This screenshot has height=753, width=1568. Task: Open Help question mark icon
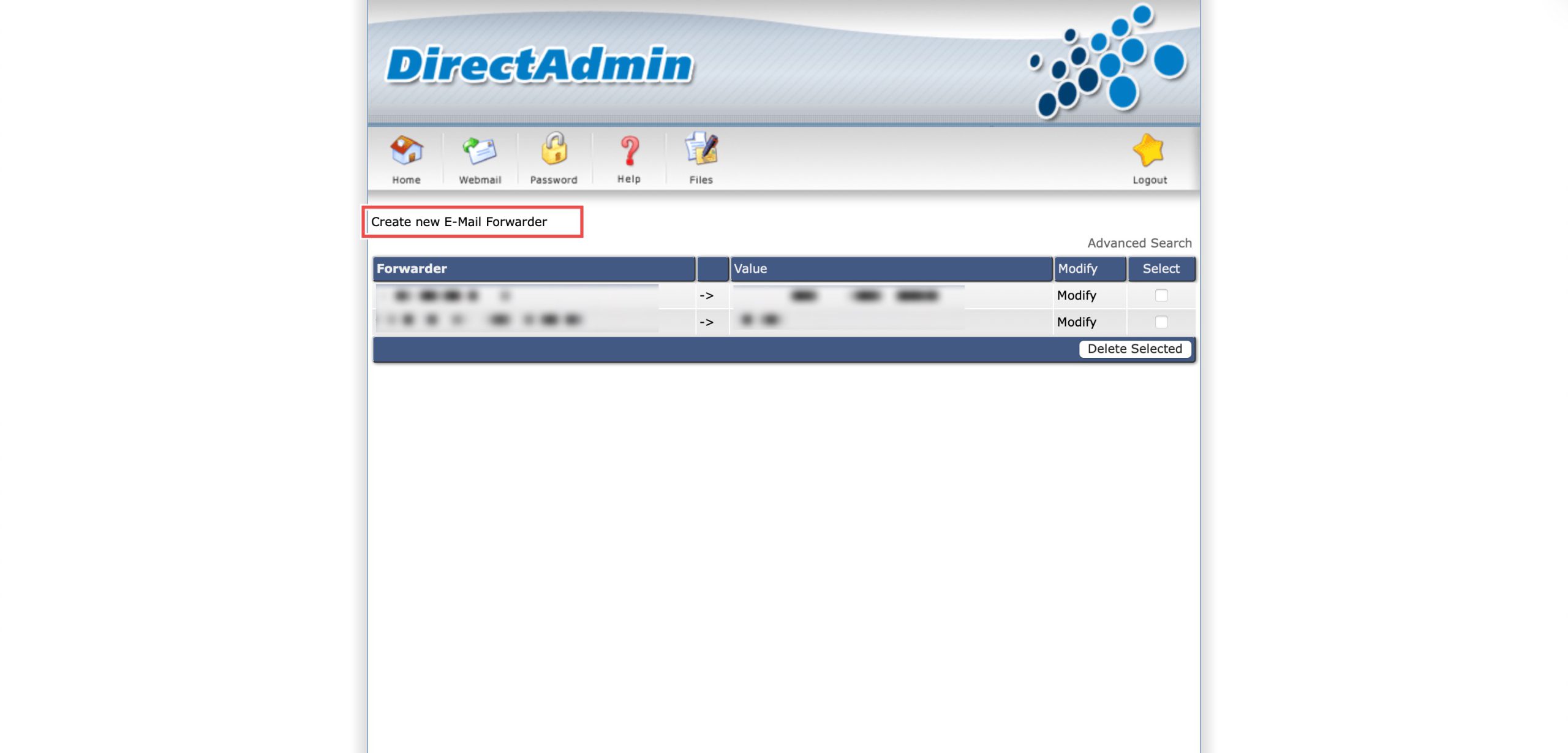pyautogui.click(x=629, y=151)
